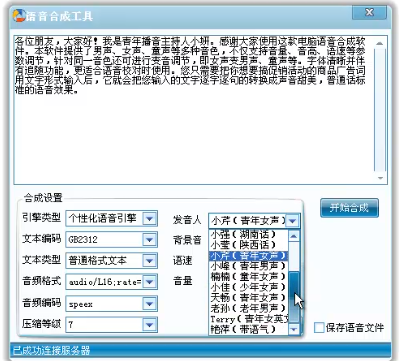
Task: Click the 已成功连接服务器 status text
Action: click(51, 351)
